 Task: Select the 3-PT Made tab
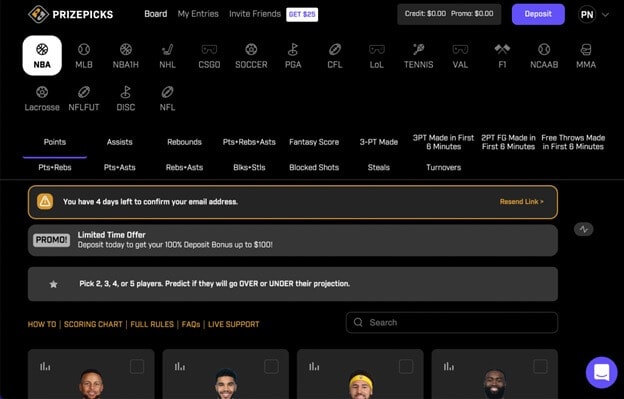378,142
